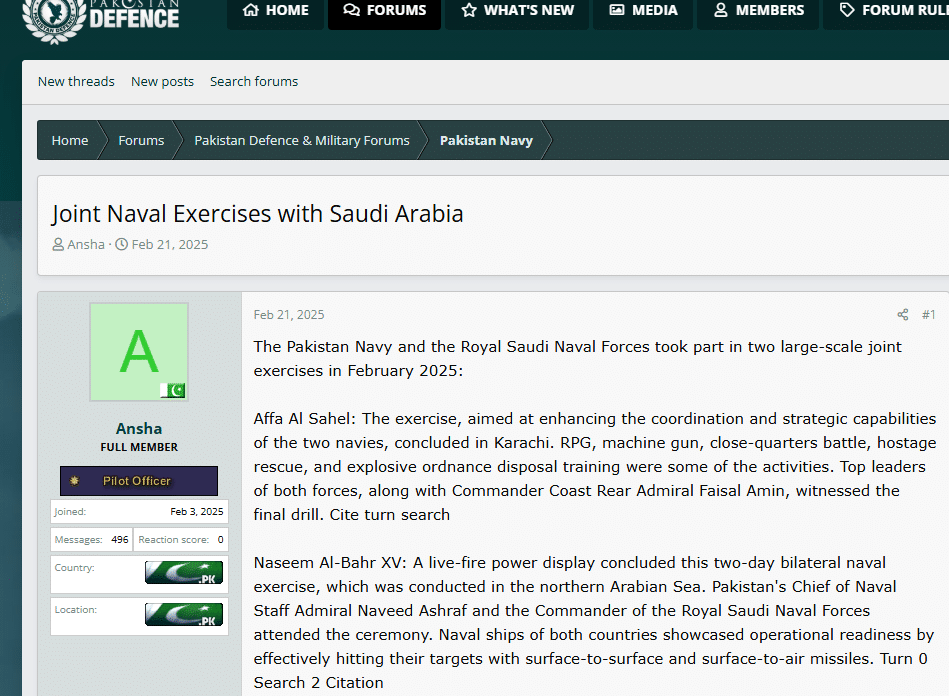Click the New posts link

tap(162, 82)
